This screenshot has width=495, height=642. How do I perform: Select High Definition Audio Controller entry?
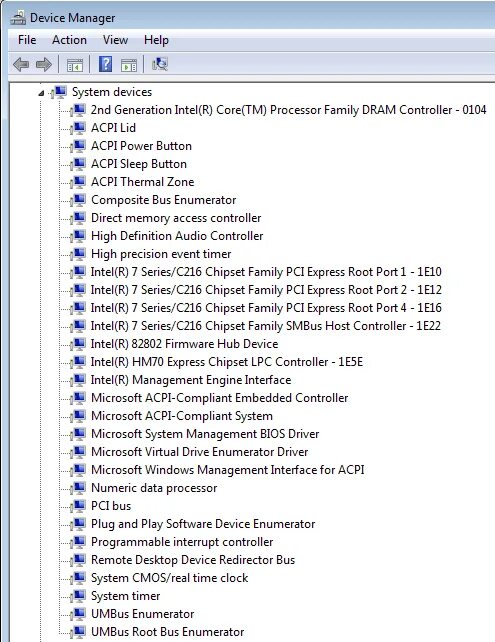click(x=177, y=236)
